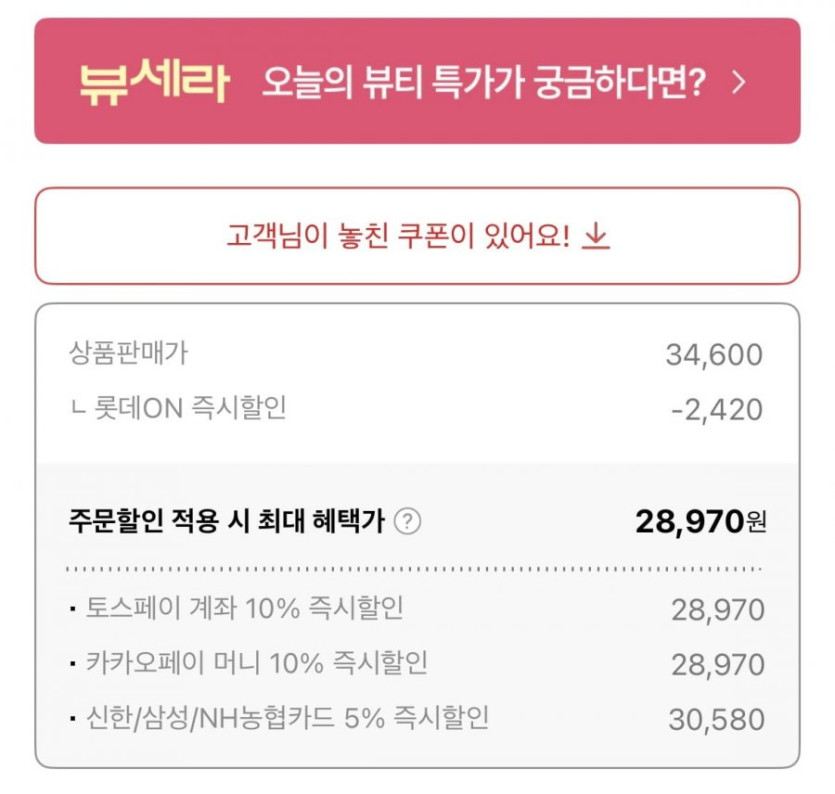Click the bullet point before 토스페이 계좌

pos(74,609)
